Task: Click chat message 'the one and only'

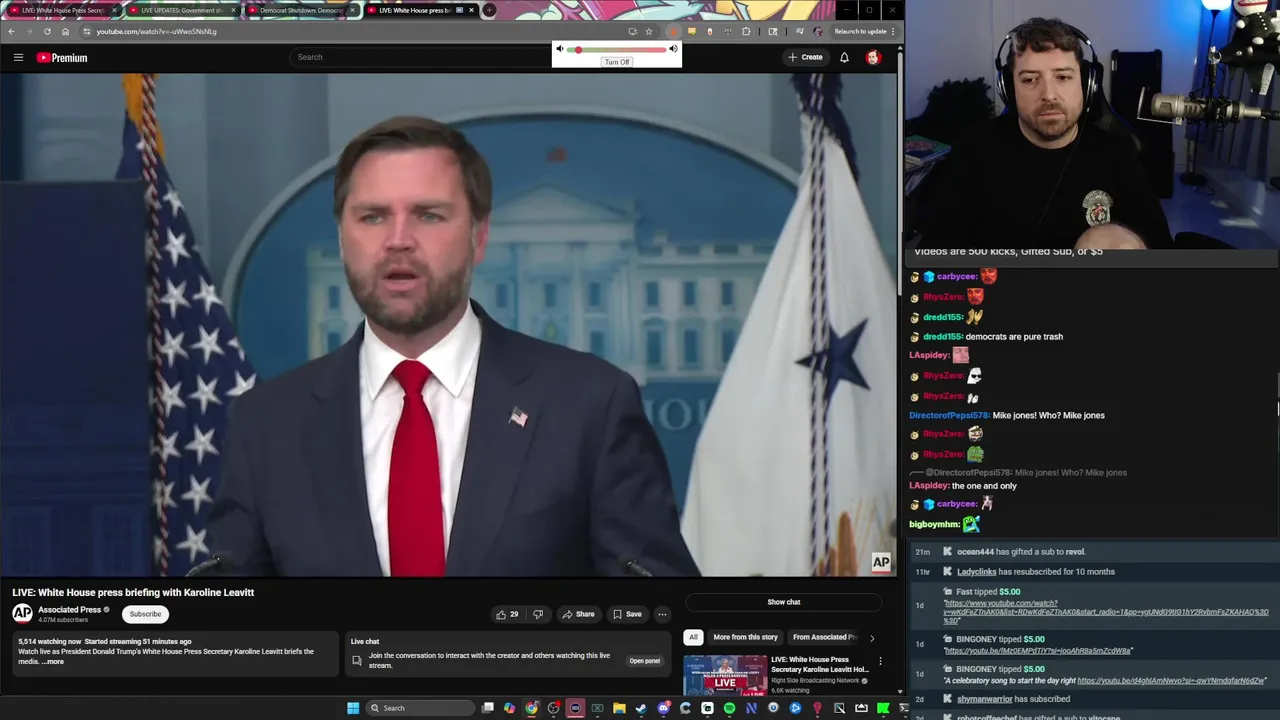Action: point(984,486)
